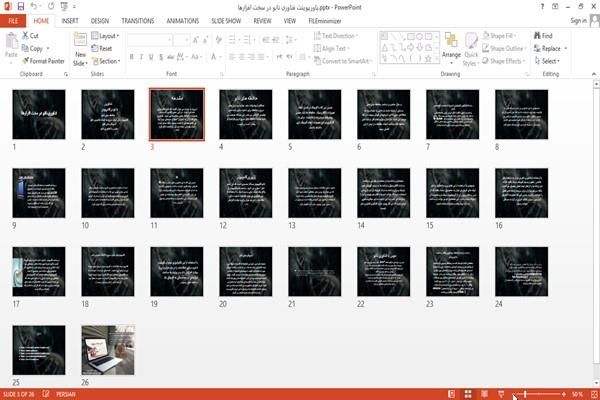
Task: Open Shape Effects menu
Action: [x=503, y=61]
